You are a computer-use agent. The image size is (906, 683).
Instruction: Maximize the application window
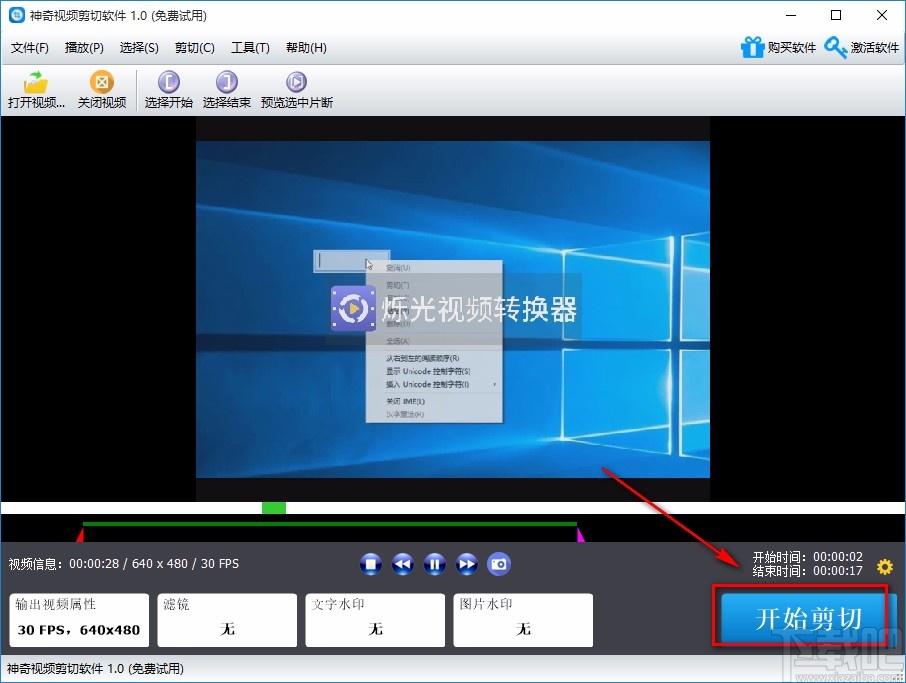(836, 15)
